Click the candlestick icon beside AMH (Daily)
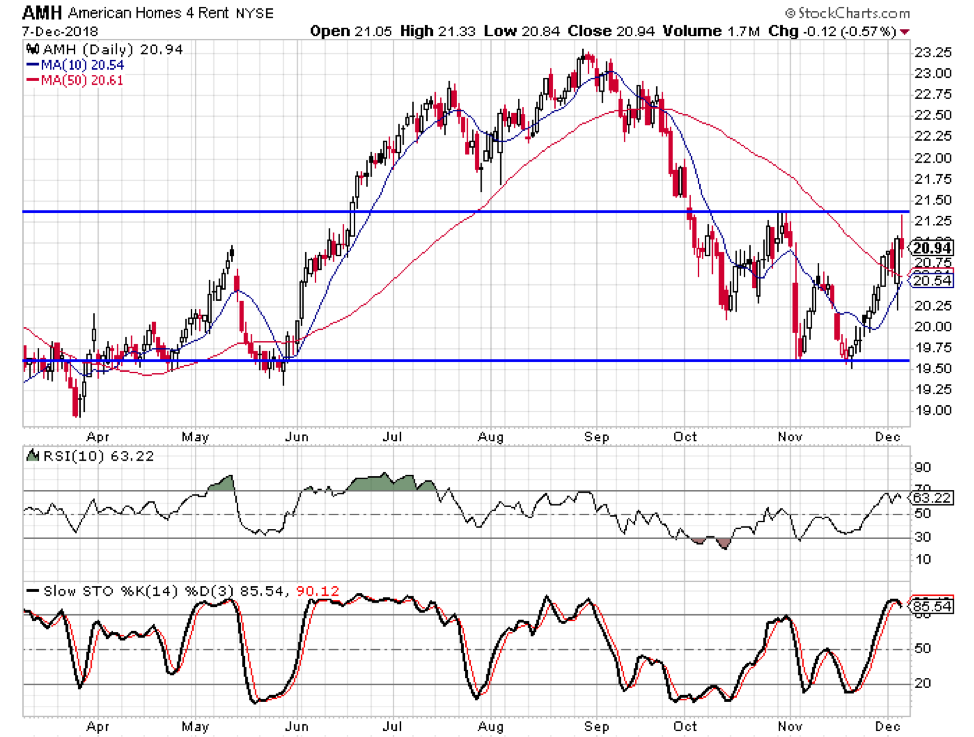The height and width of the screenshot is (737, 974). (x=33, y=50)
